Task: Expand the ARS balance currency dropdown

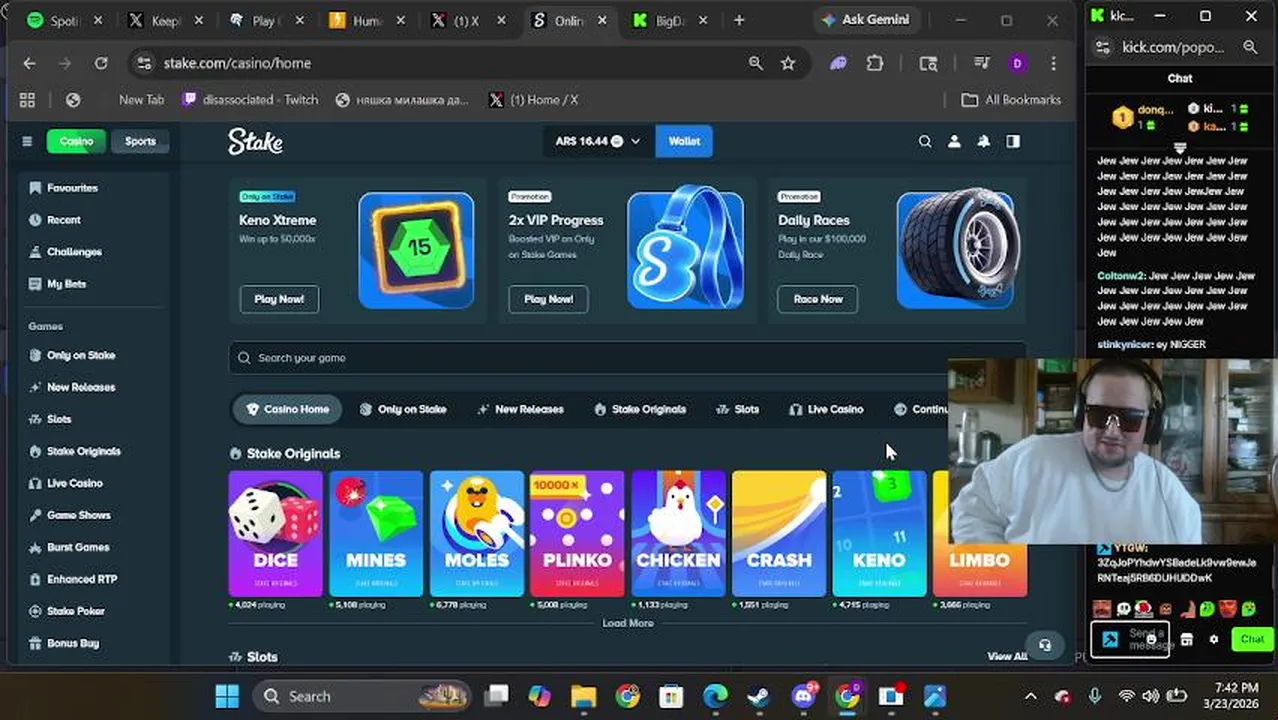Action: click(x=597, y=141)
